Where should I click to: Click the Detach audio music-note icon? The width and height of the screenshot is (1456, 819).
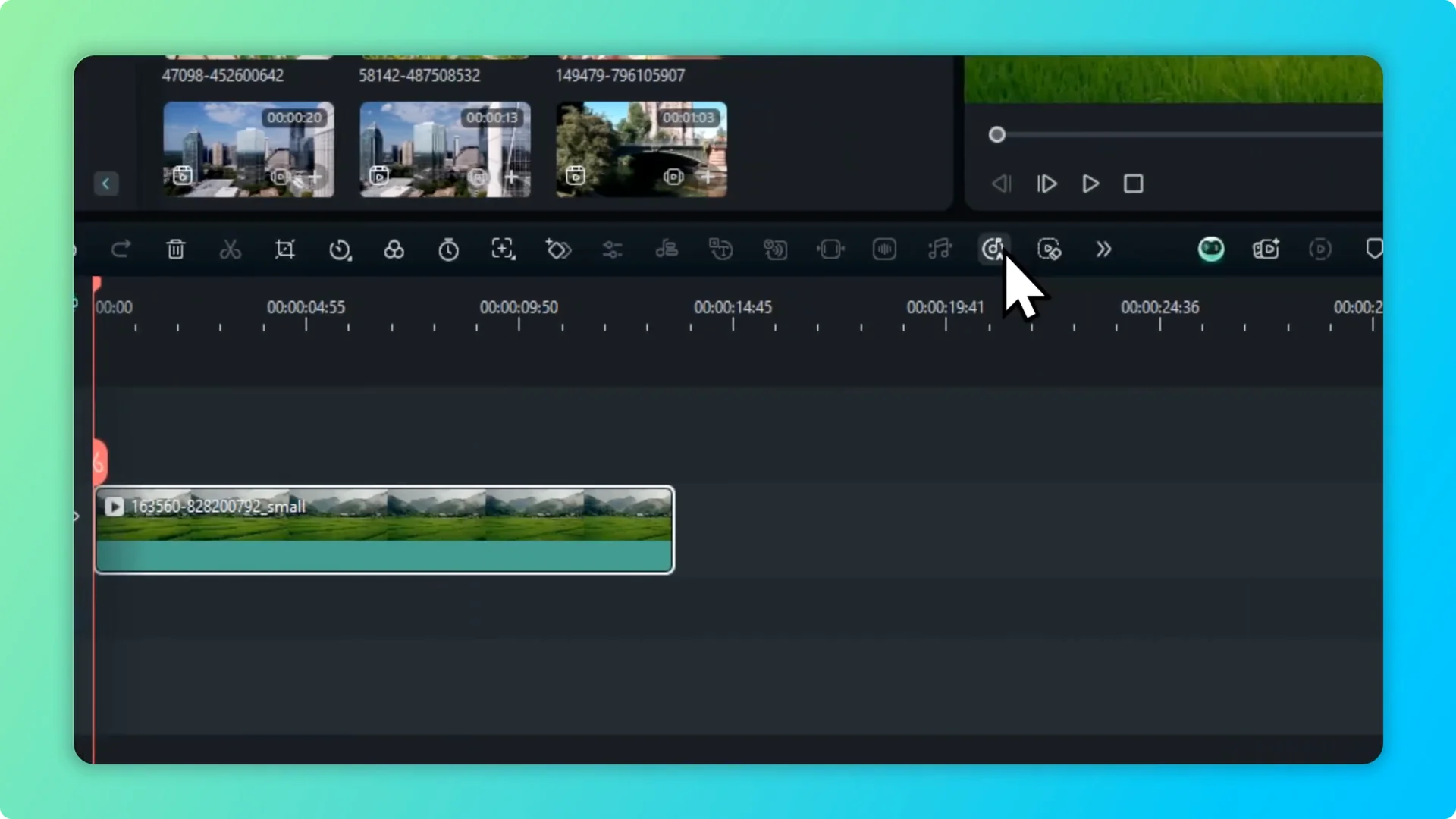tap(667, 249)
